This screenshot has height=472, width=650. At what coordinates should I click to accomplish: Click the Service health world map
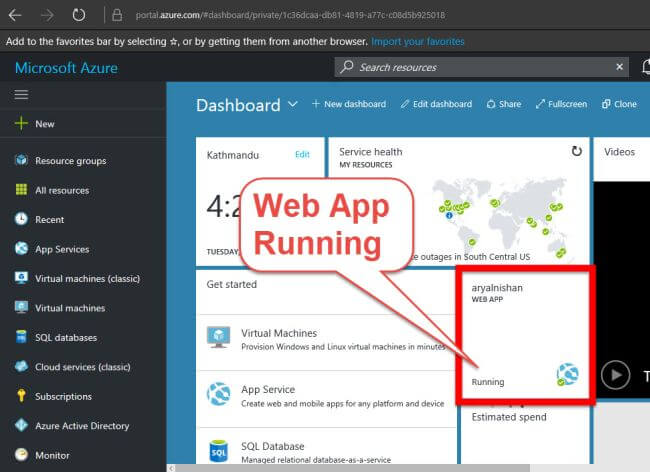click(x=502, y=218)
